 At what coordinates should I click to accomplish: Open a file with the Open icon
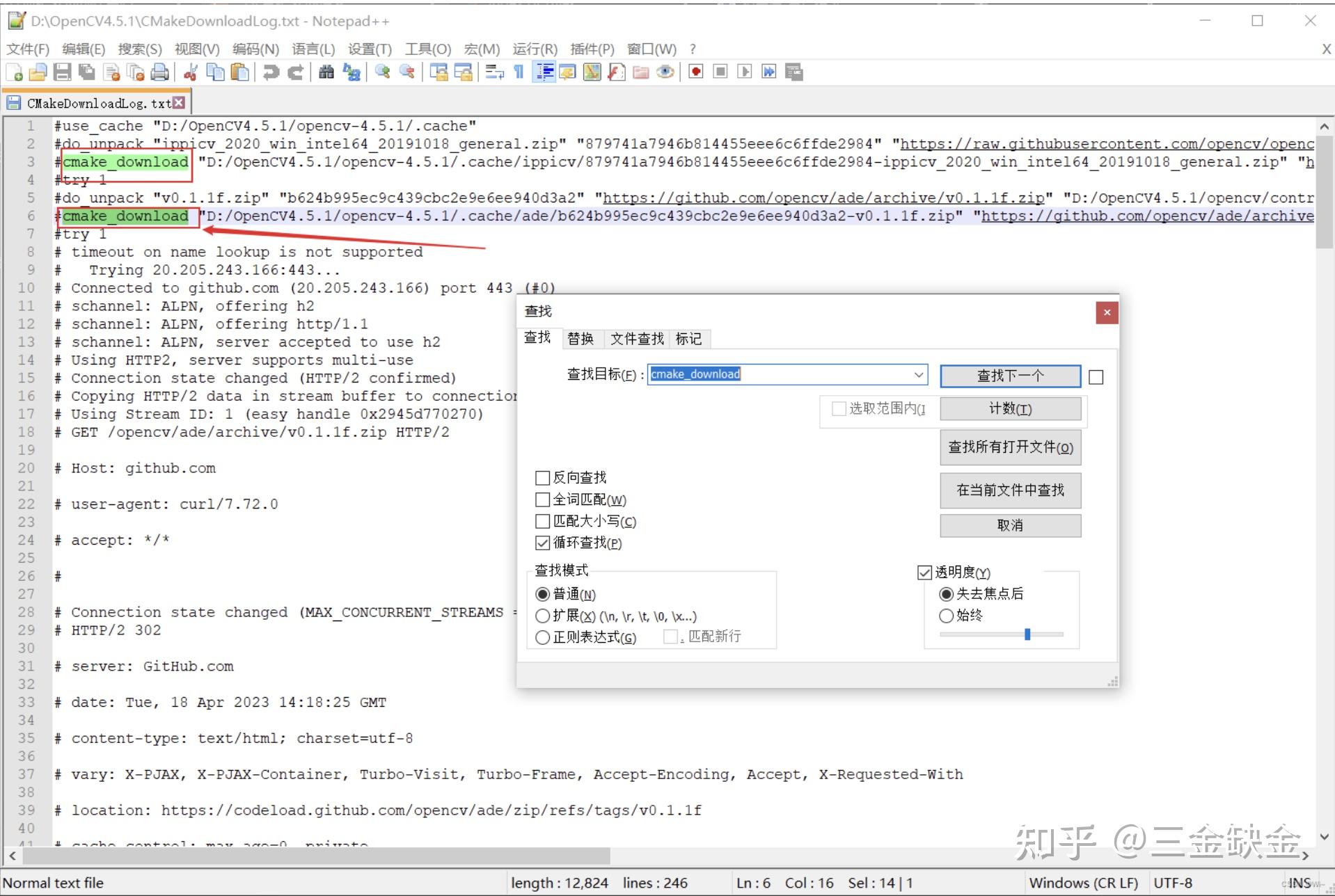click(37, 72)
